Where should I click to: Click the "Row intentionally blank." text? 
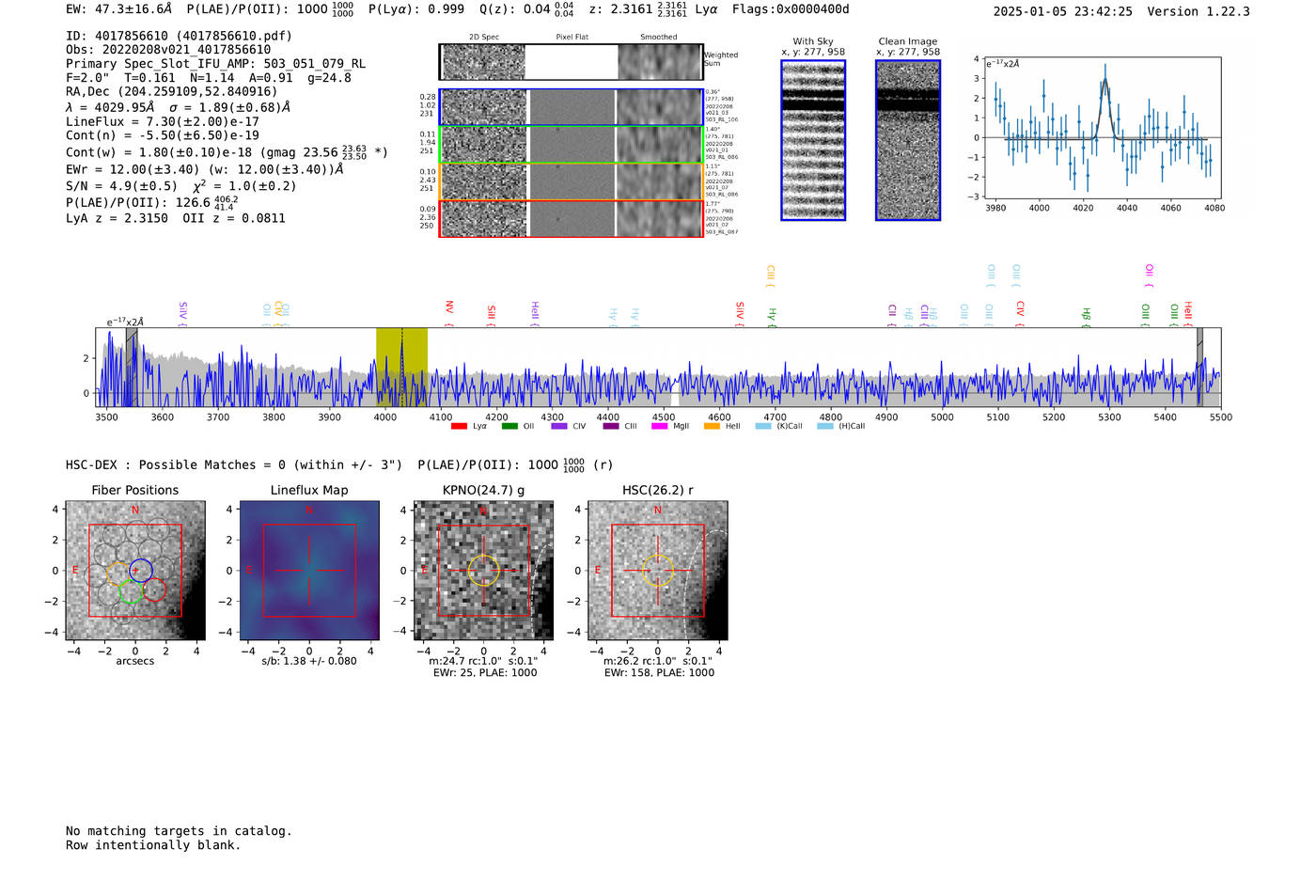pos(153,845)
